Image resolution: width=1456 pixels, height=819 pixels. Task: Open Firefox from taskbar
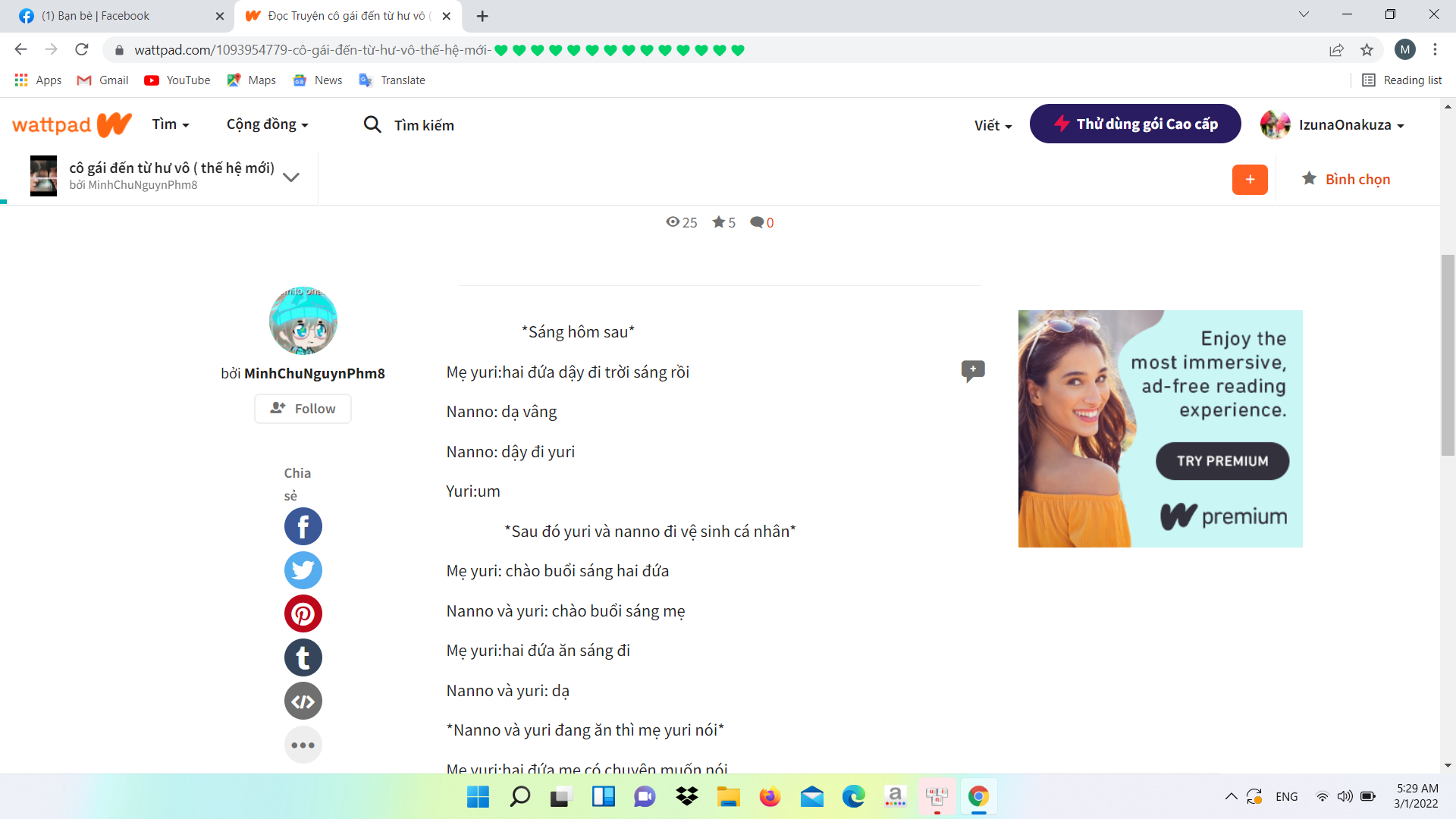pos(770,796)
